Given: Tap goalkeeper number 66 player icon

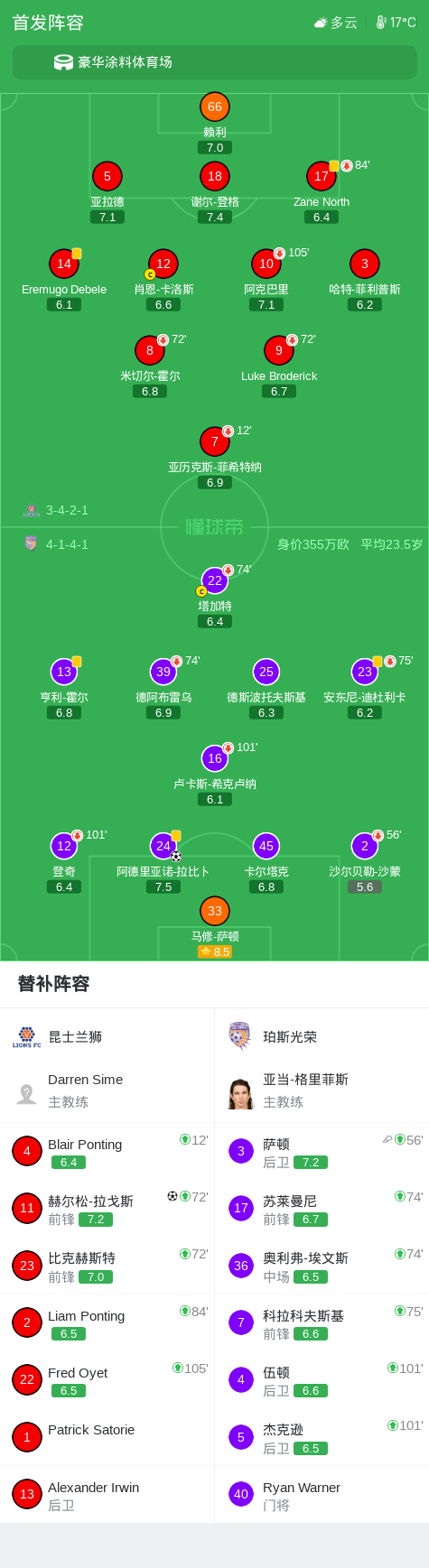Looking at the screenshot, I should tap(214, 107).
